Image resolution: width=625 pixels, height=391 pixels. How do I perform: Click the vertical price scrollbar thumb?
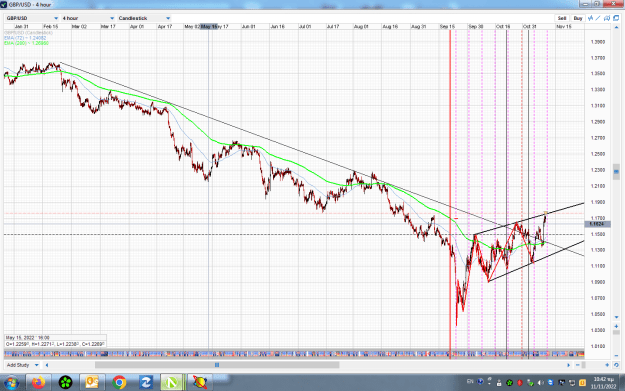pyautogui.click(x=616, y=172)
